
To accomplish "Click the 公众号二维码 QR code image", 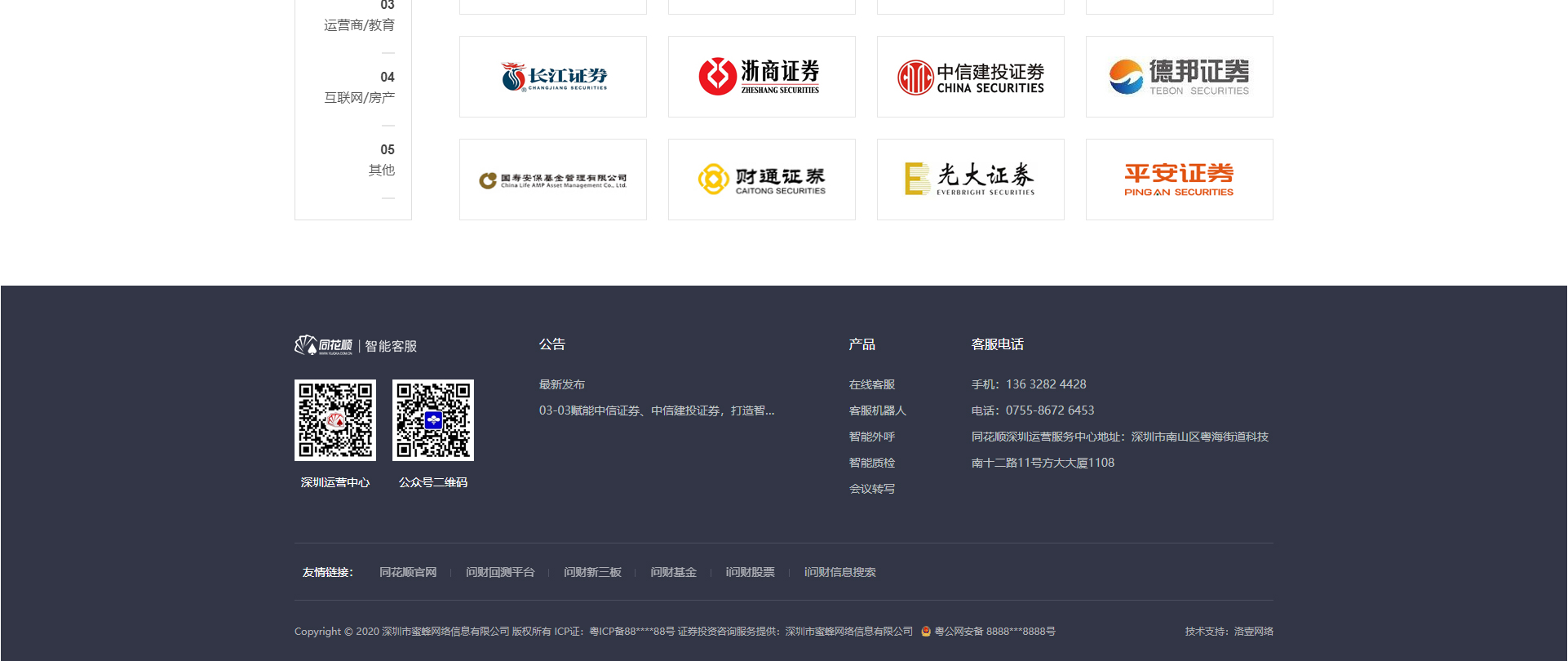I will pos(433,420).
